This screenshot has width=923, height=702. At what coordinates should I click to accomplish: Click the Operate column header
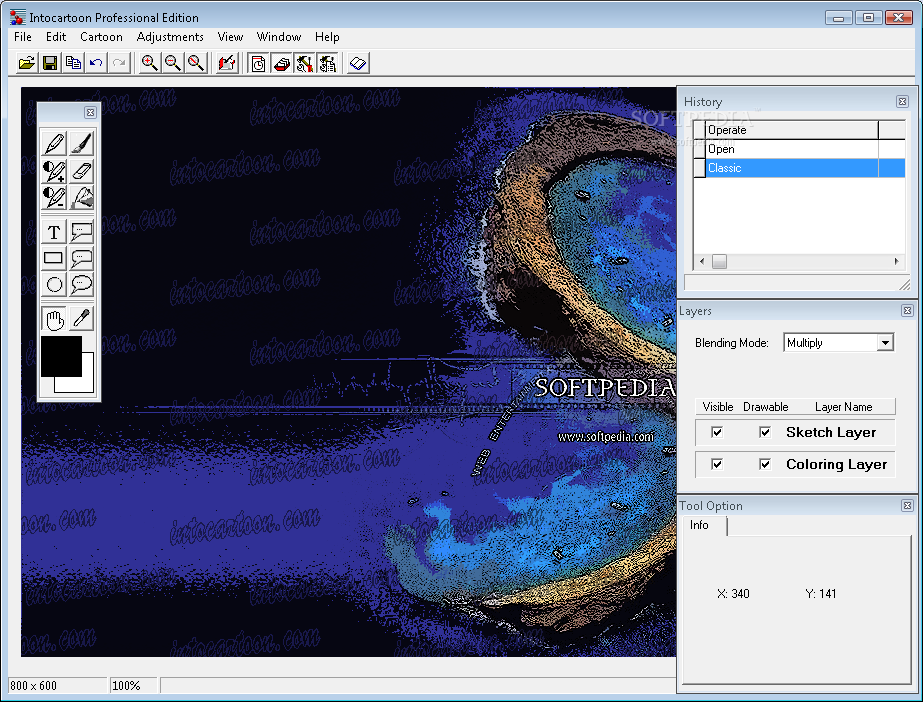(x=792, y=130)
